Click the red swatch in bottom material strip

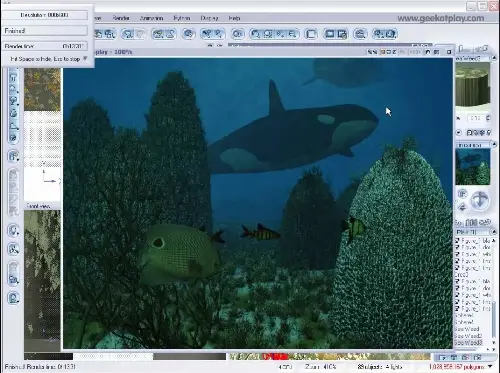point(275,357)
